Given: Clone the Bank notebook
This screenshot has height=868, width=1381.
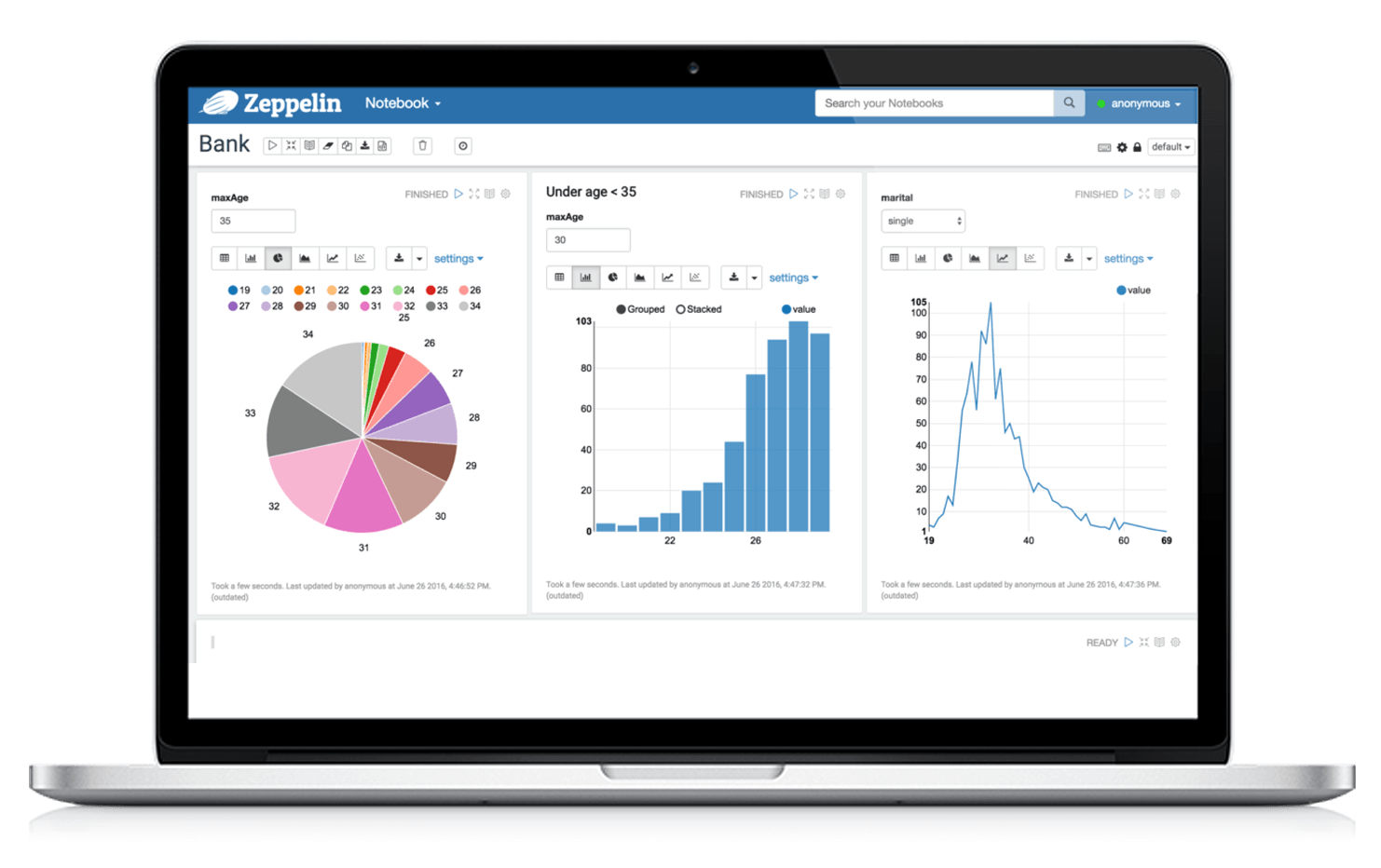Looking at the screenshot, I should pyautogui.click(x=346, y=145).
